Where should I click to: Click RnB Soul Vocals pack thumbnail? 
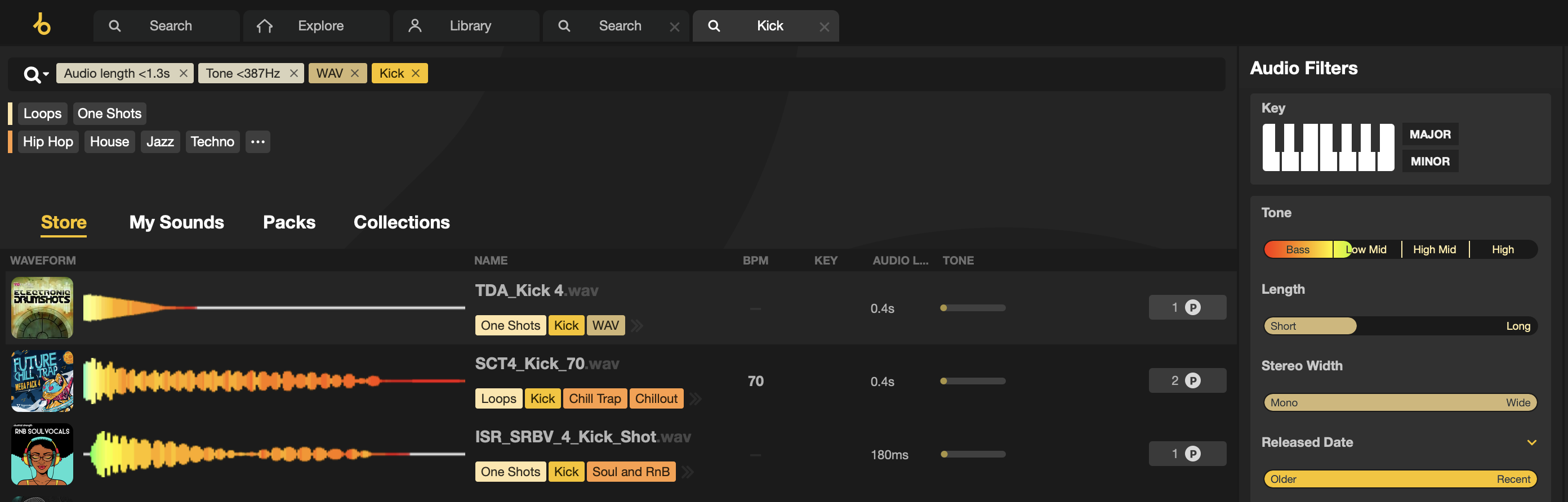(42, 454)
